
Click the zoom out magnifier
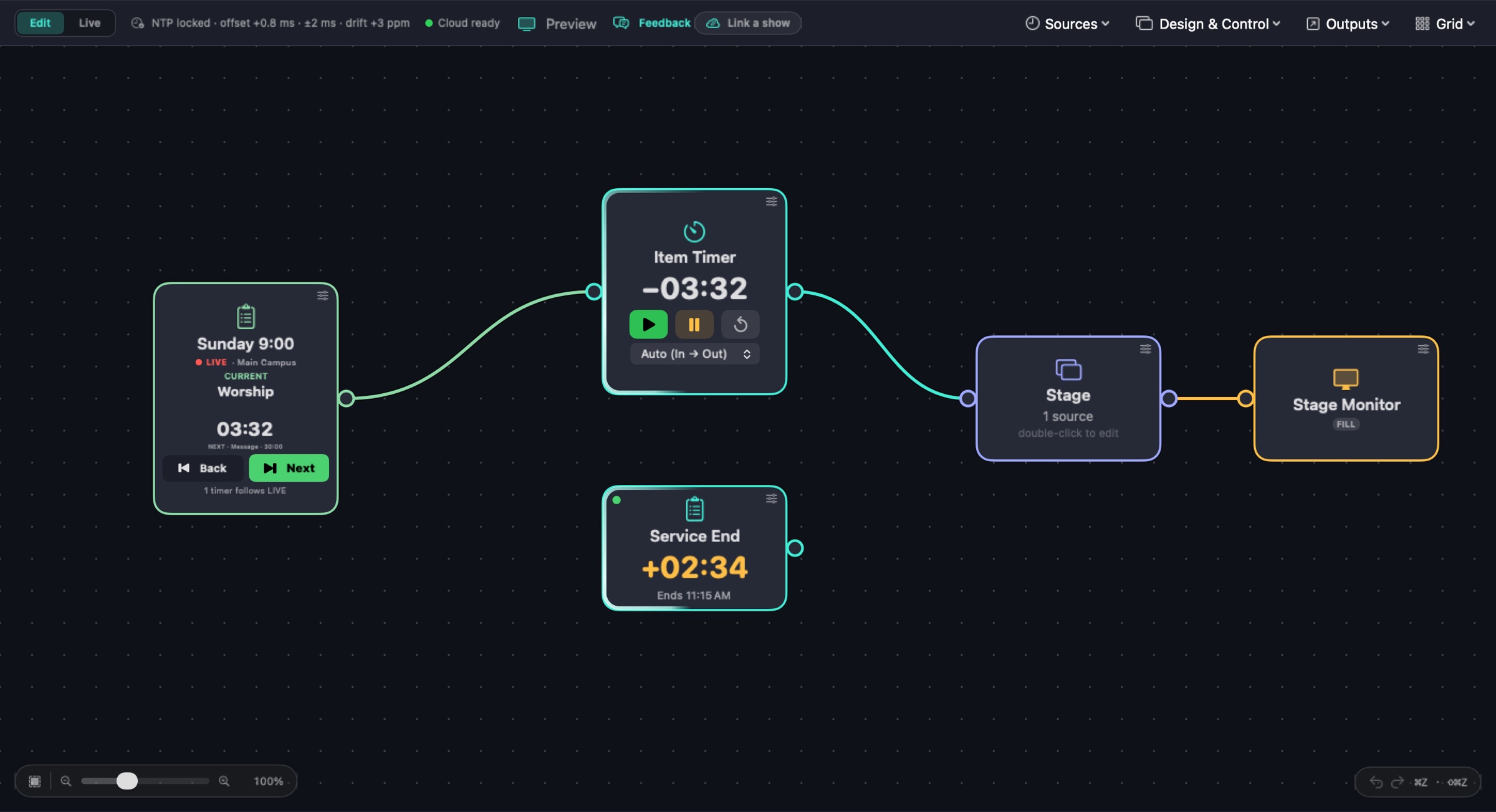pos(65,781)
